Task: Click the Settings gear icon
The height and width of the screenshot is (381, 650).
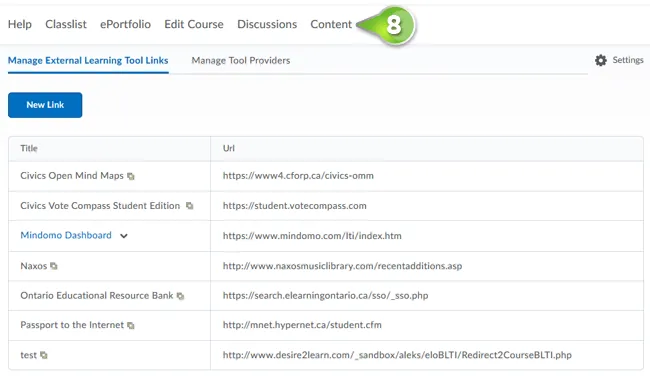Action: [x=601, y=61]
